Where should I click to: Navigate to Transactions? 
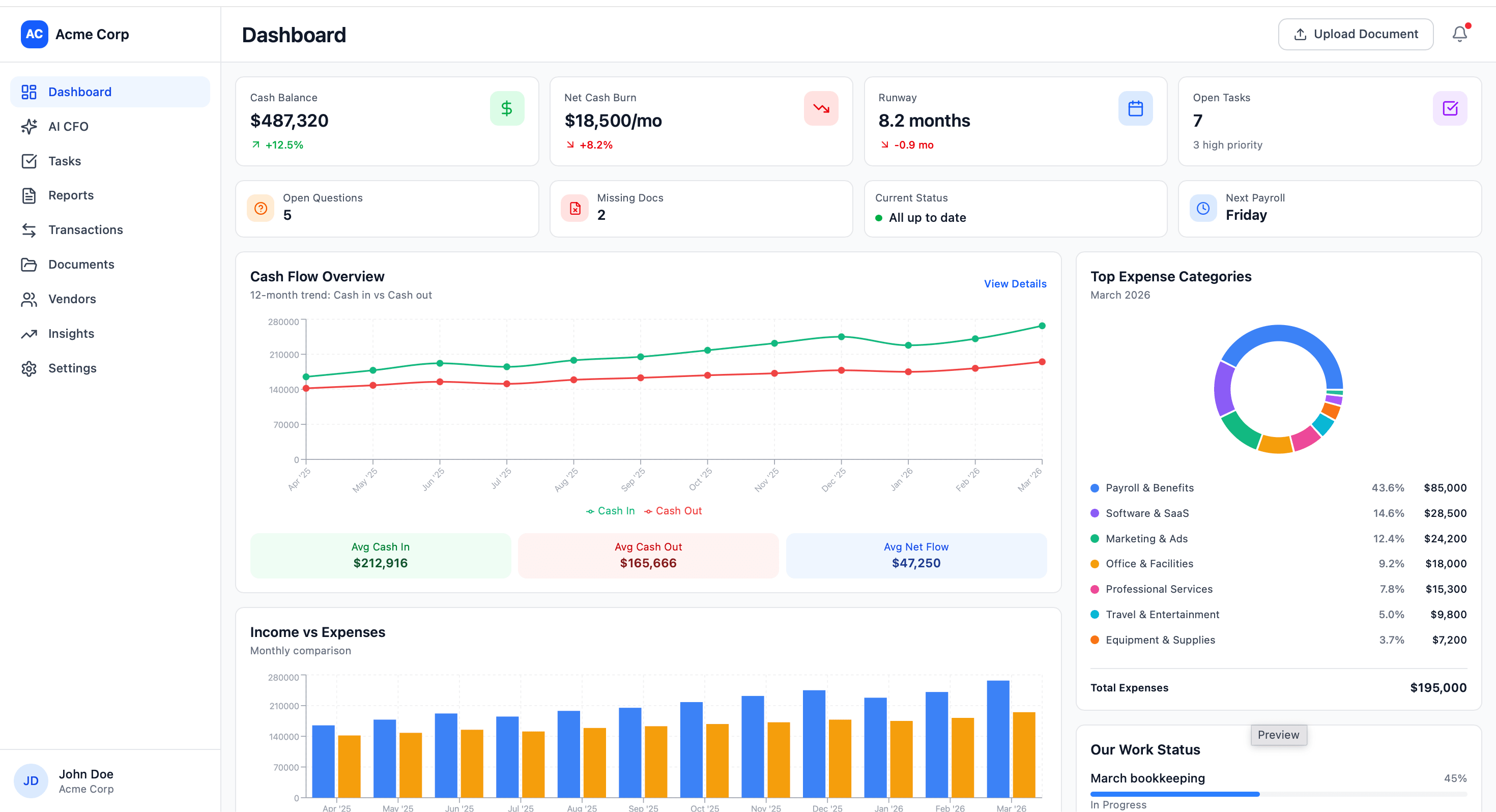click(110, 230)
